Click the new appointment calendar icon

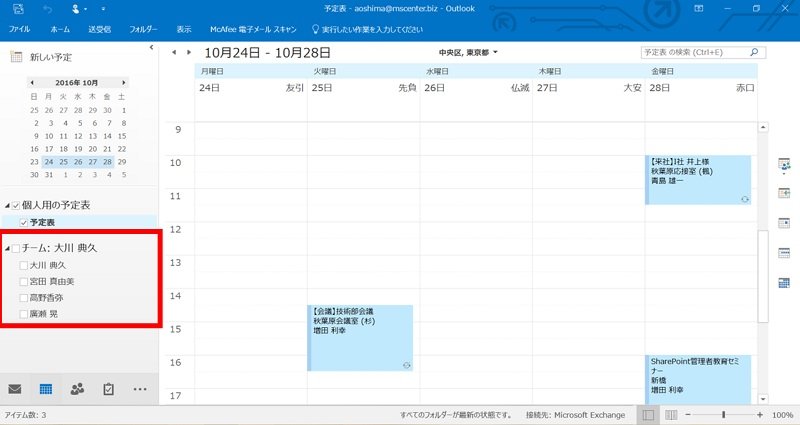pyautogui.click(x=16, y=57)
